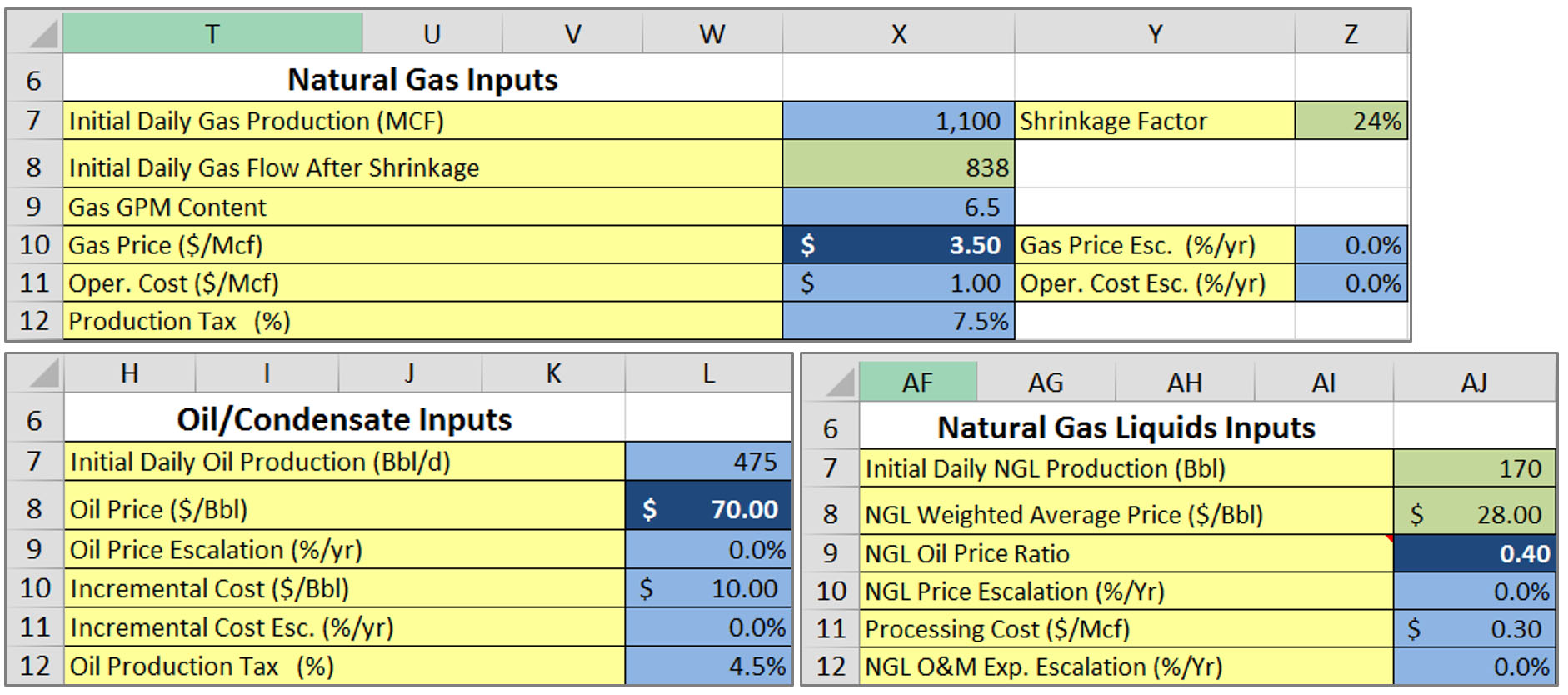1568x695 pixels.
Task: Select Gas GPM Content value 6.5
Action: coord(898,207)
